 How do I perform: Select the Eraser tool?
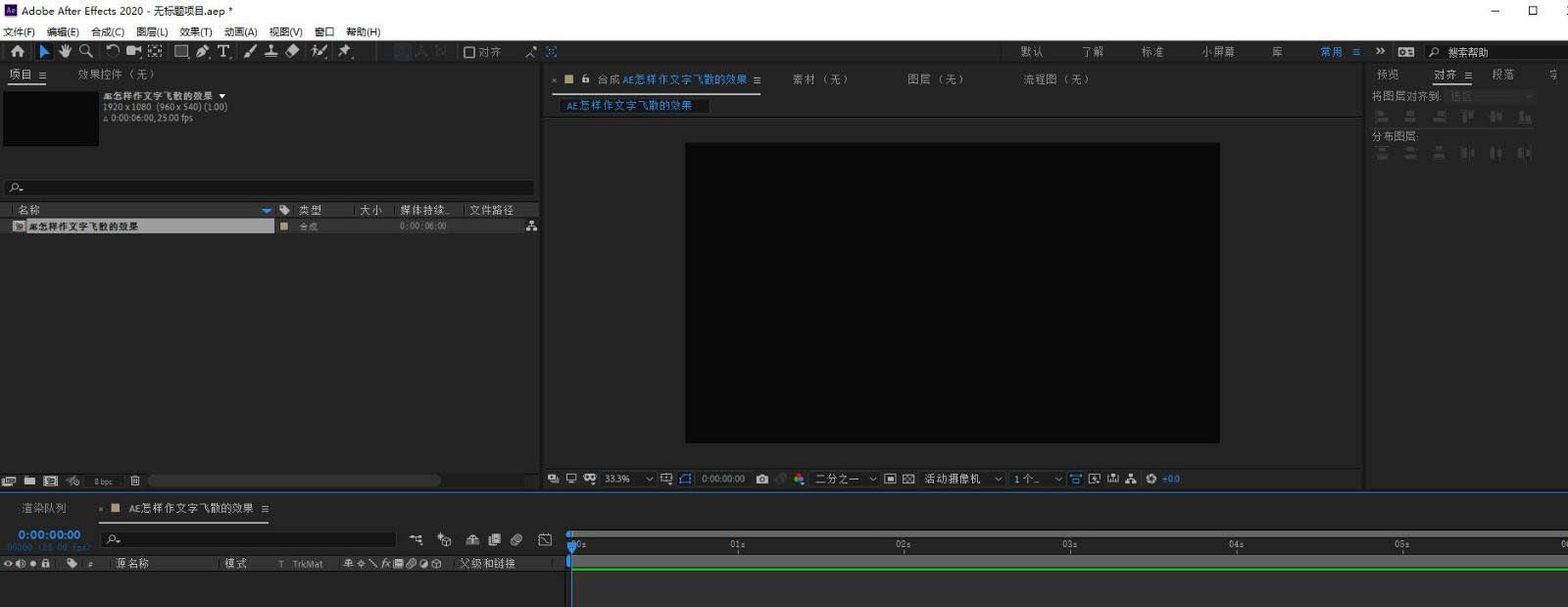point(292,51)
